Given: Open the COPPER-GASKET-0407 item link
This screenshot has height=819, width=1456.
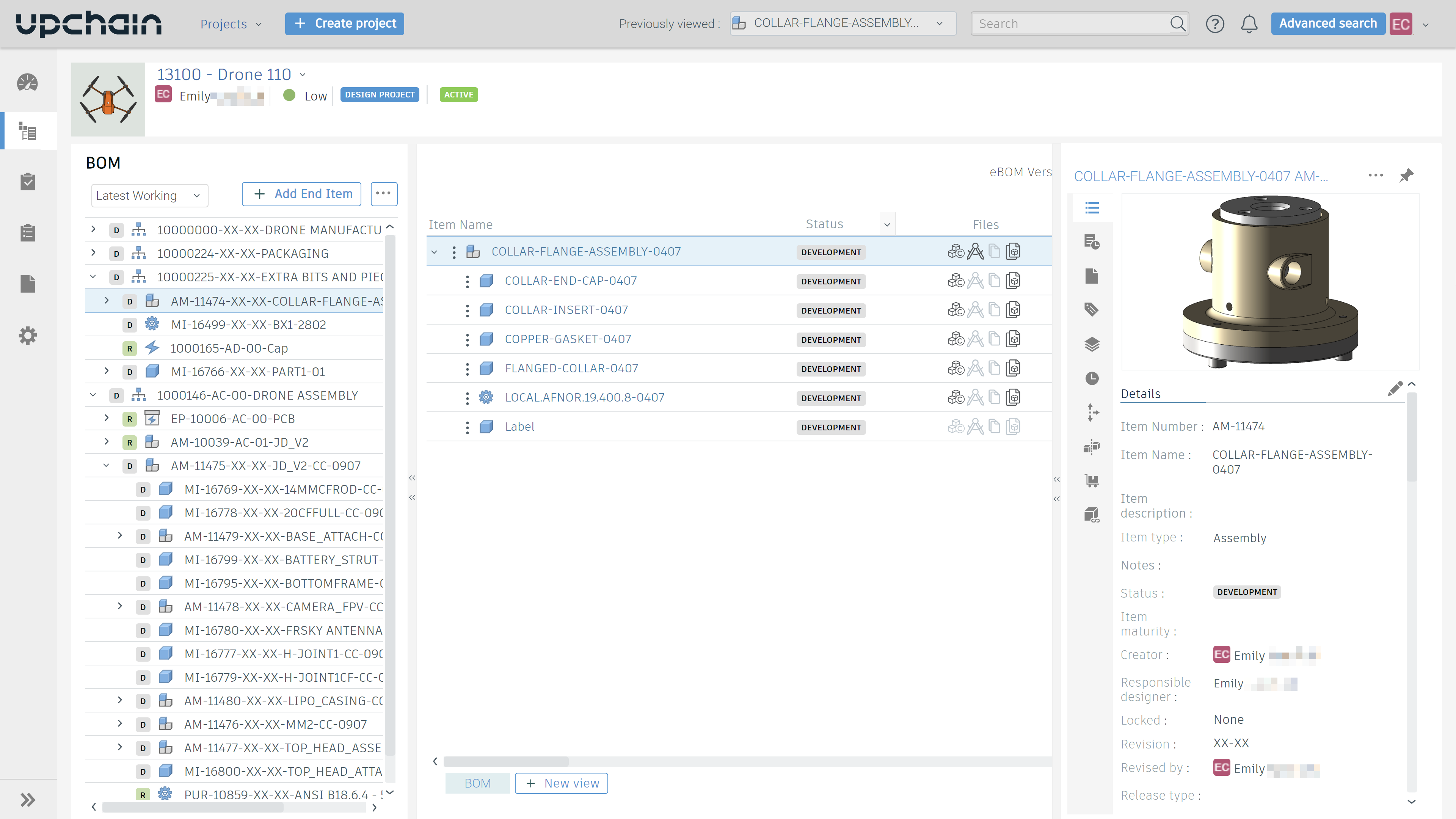Looking at the screenshot, I should coord(568,339).
